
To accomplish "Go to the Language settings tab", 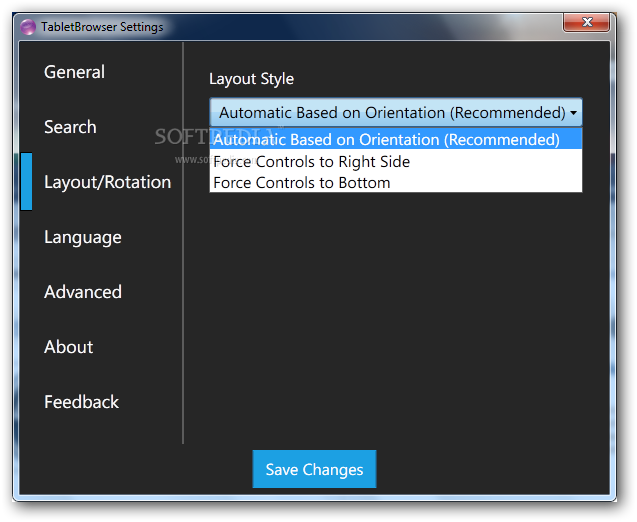I will click(82, 237).
